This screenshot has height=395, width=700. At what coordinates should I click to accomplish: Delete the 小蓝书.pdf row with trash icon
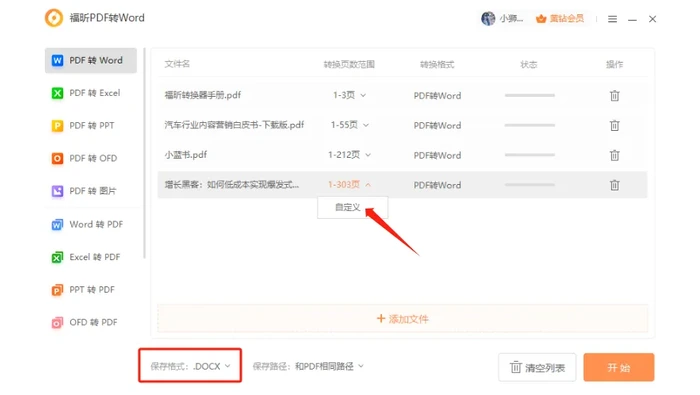tap(614, 155)
